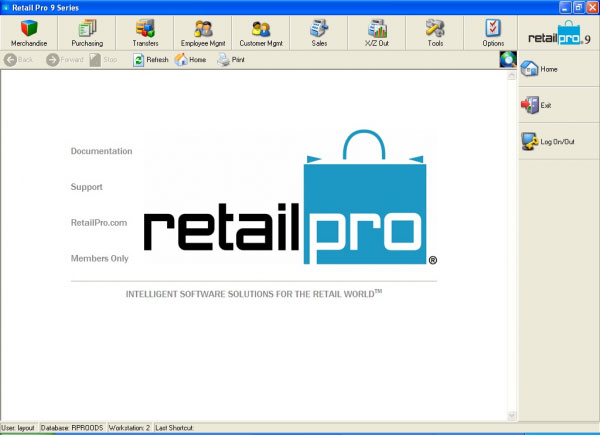
Task: Open the Tools module
Action: 435,33
